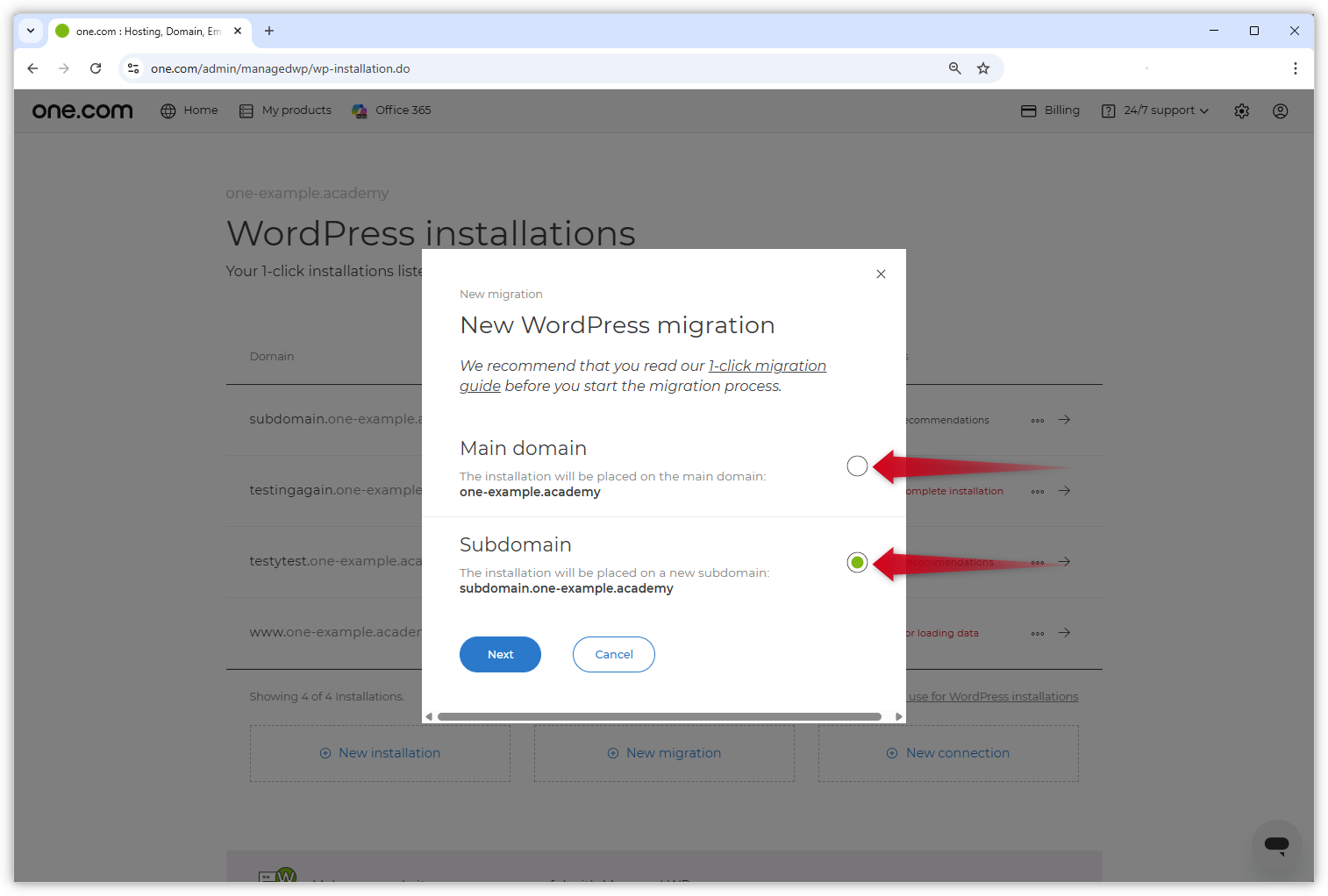Click the subdomain.one-example domain row text
The height and width of the screenshot is (896, 1328).
click(335, 419)
